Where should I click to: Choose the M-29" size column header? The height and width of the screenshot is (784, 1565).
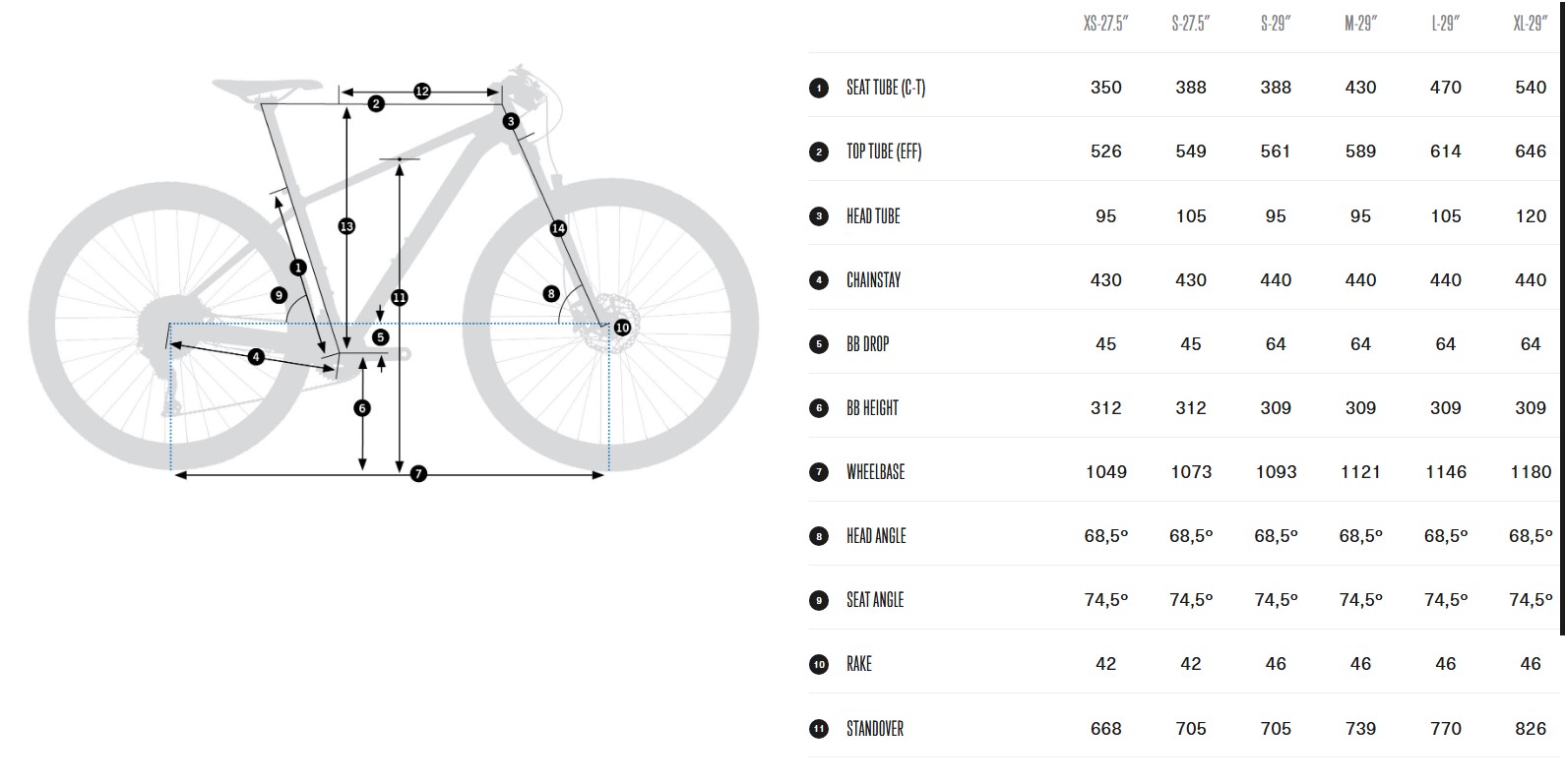point(1360,24)
